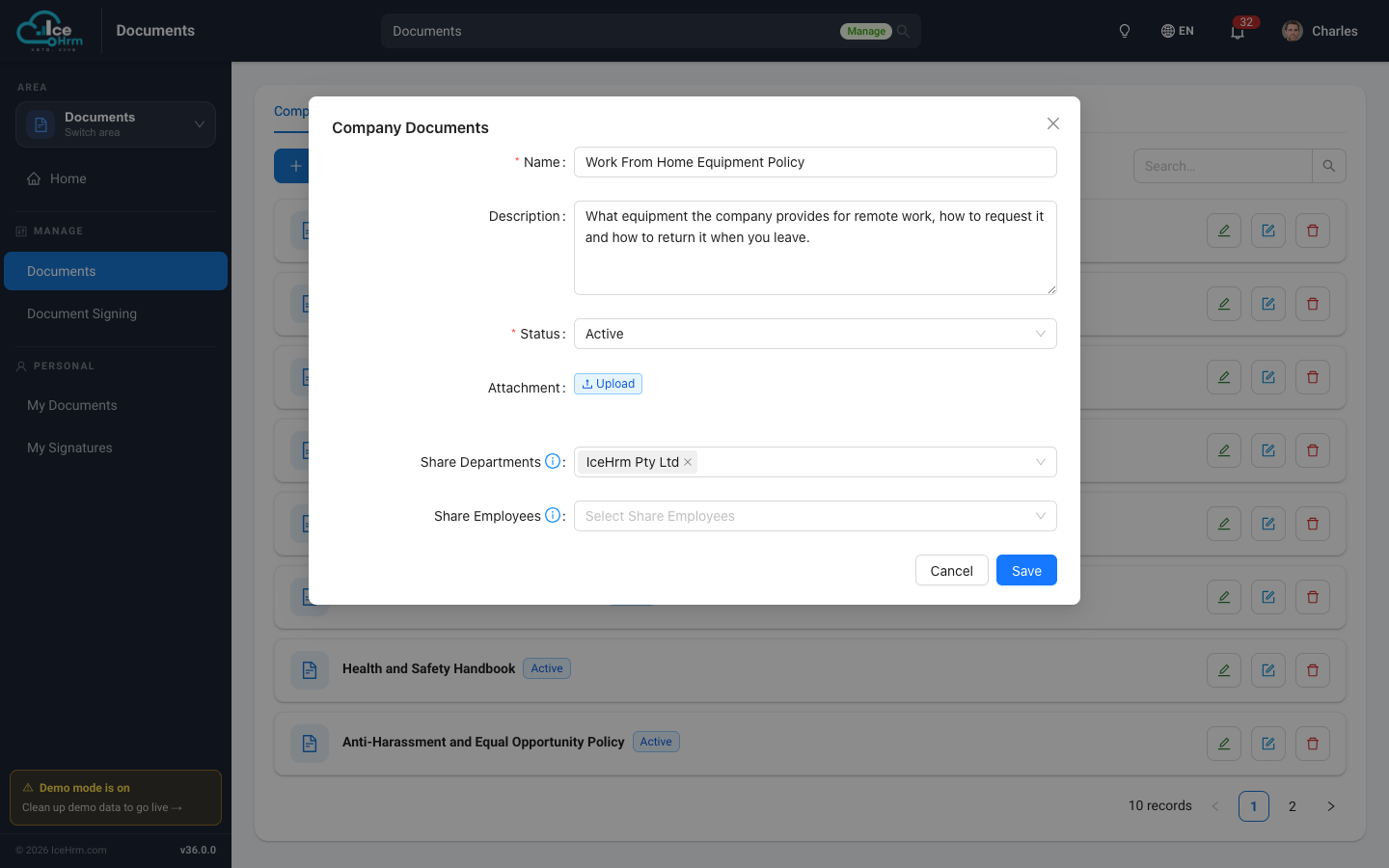The height and width of the screenshot is (868, 1389).
Task: Save the company document
Action: [1026, 570]
